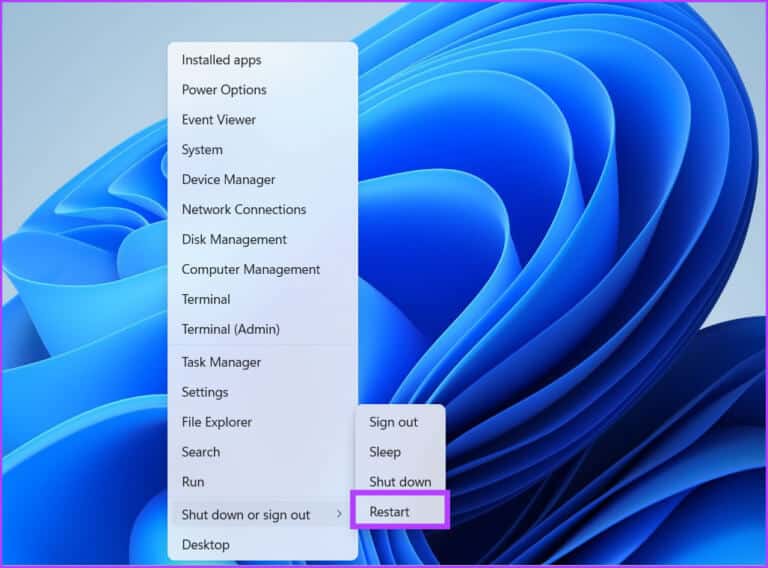Open Disk Management
Screen dimensions: 768x568
[263, 239]
